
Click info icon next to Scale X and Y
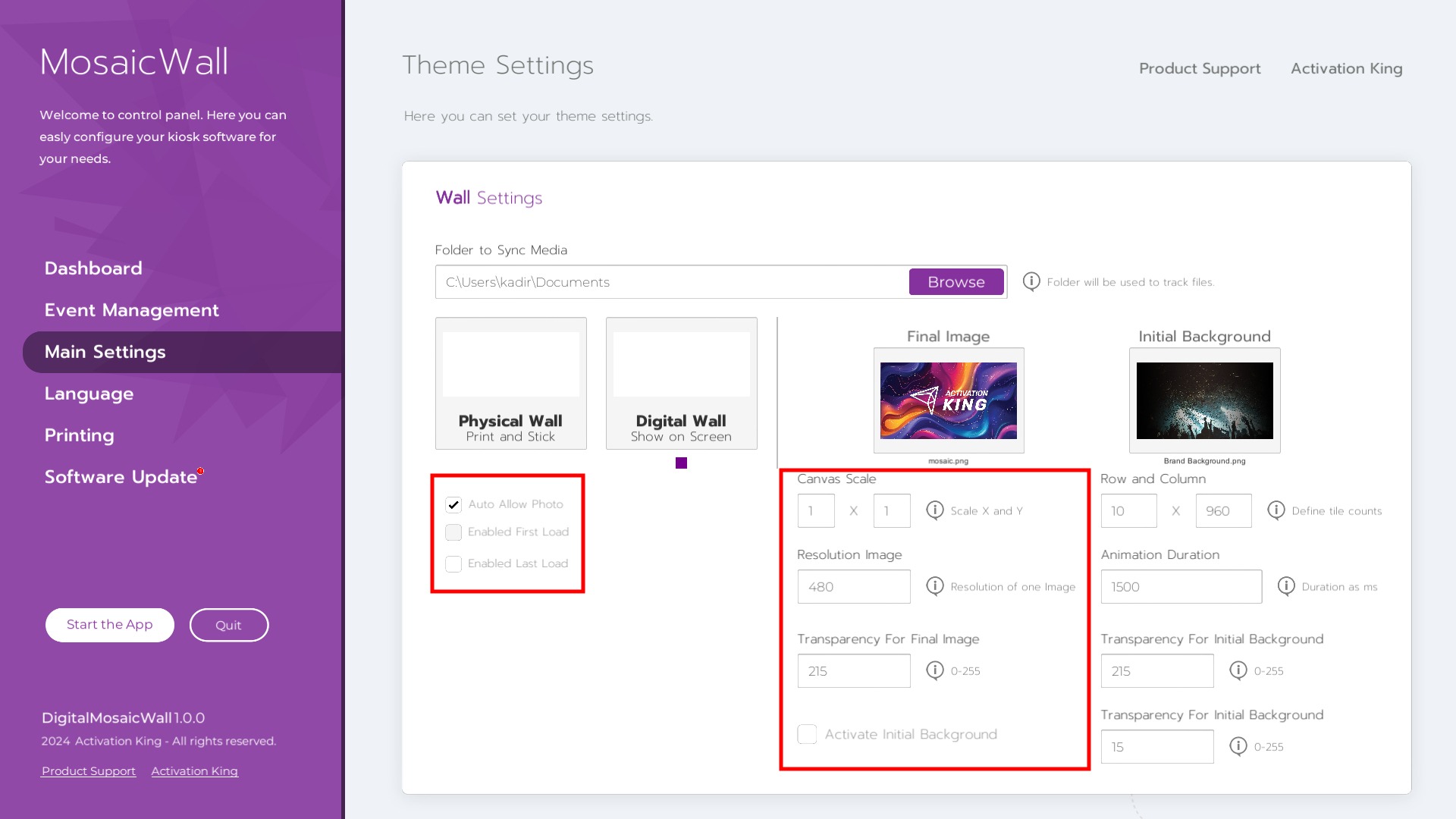(x=935, y=510)
